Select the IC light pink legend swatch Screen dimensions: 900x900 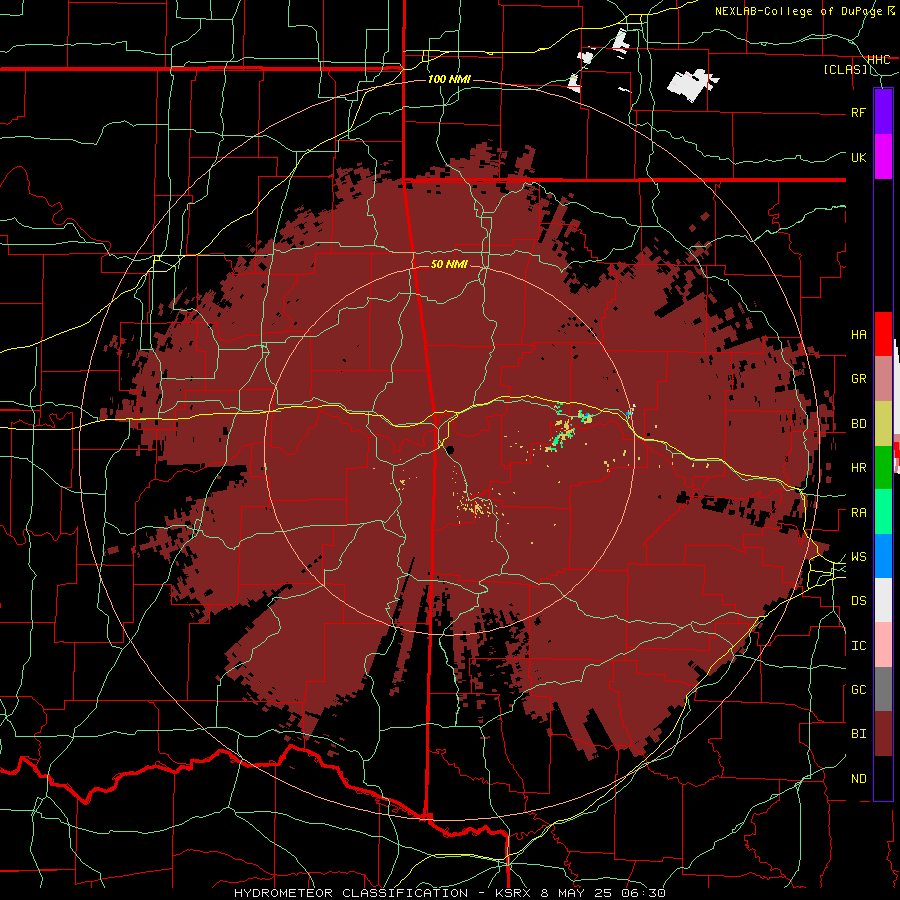tap(883, 645)
